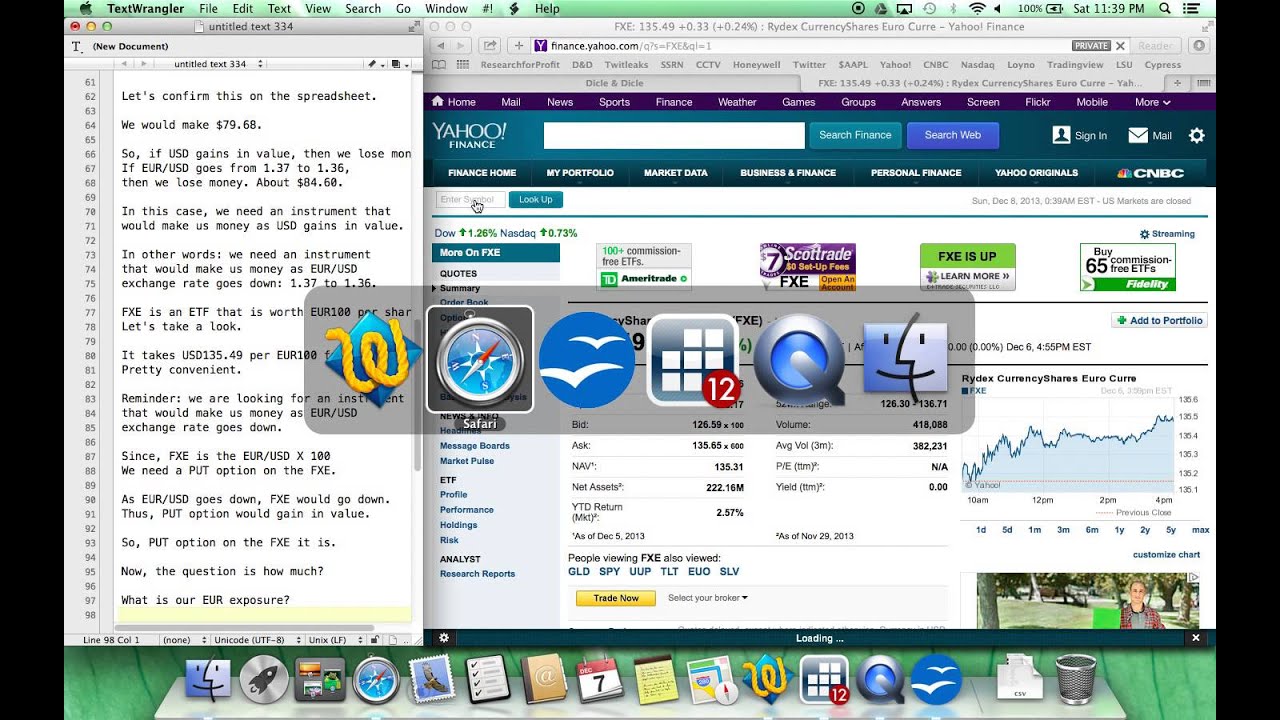Open the Go menu
Image resolution: width=1280 pixels, height=720 pixels.
click(403, 8)
